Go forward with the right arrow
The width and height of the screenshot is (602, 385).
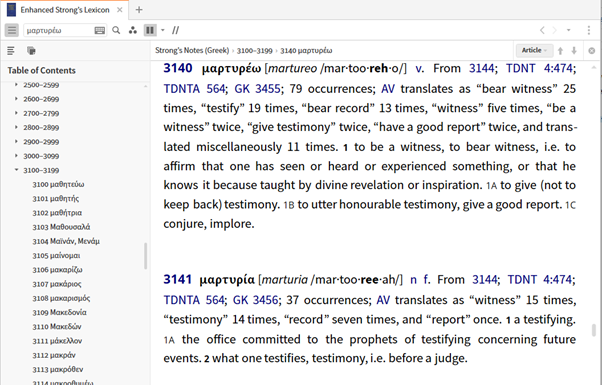coord(554,30)
